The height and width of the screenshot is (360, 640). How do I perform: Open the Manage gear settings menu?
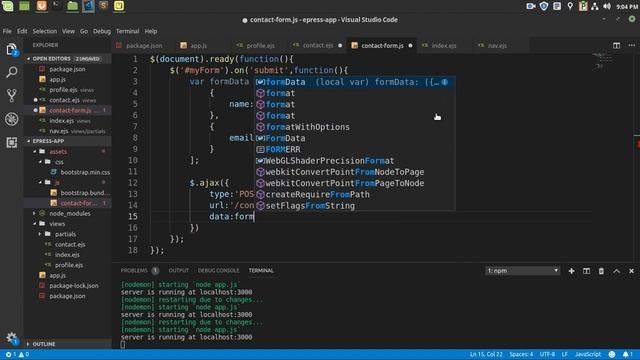click(x=11, y=338)
